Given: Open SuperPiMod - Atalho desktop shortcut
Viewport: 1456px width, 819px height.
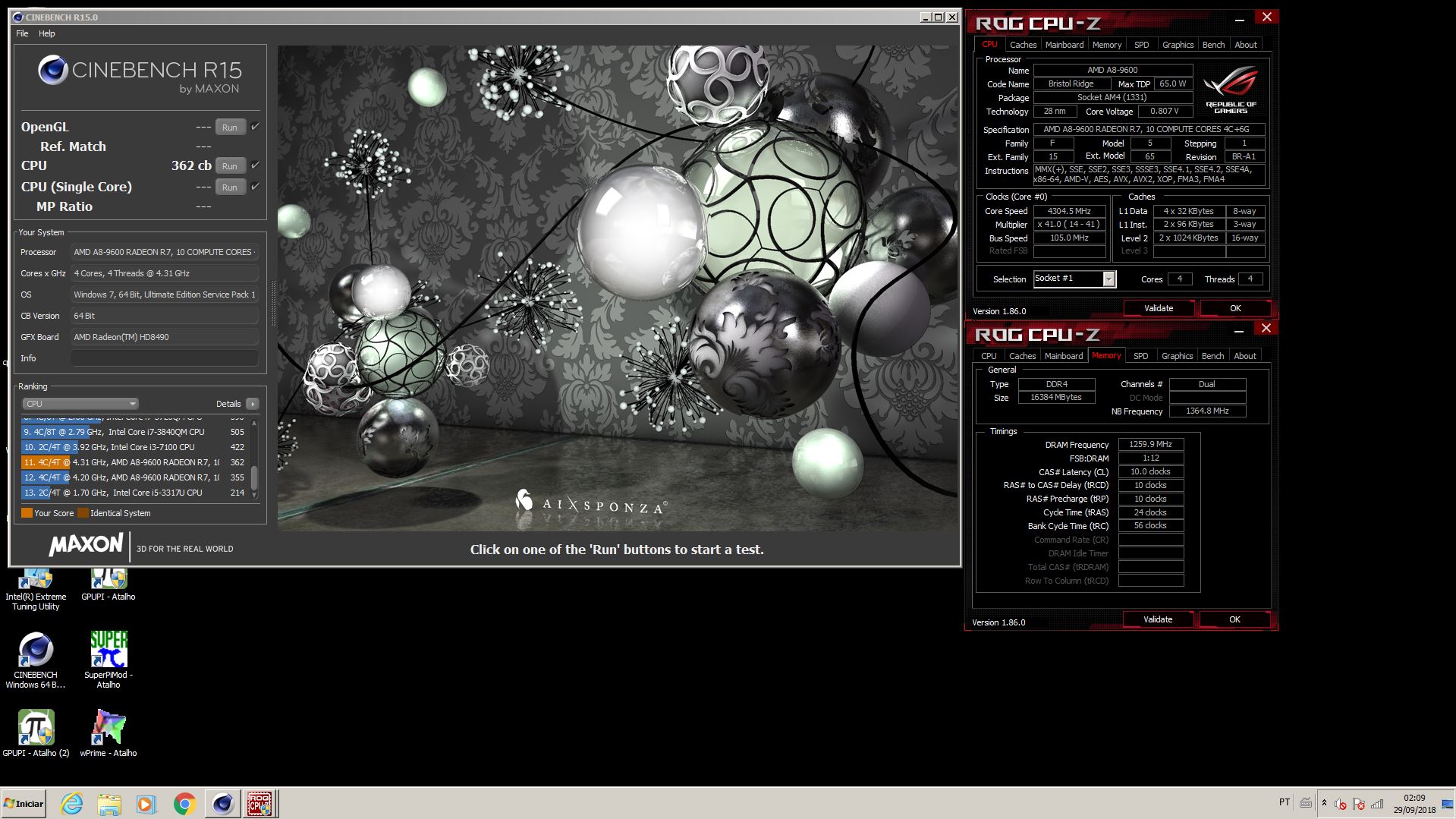Looking at the screenshot, I should point(108,660).
